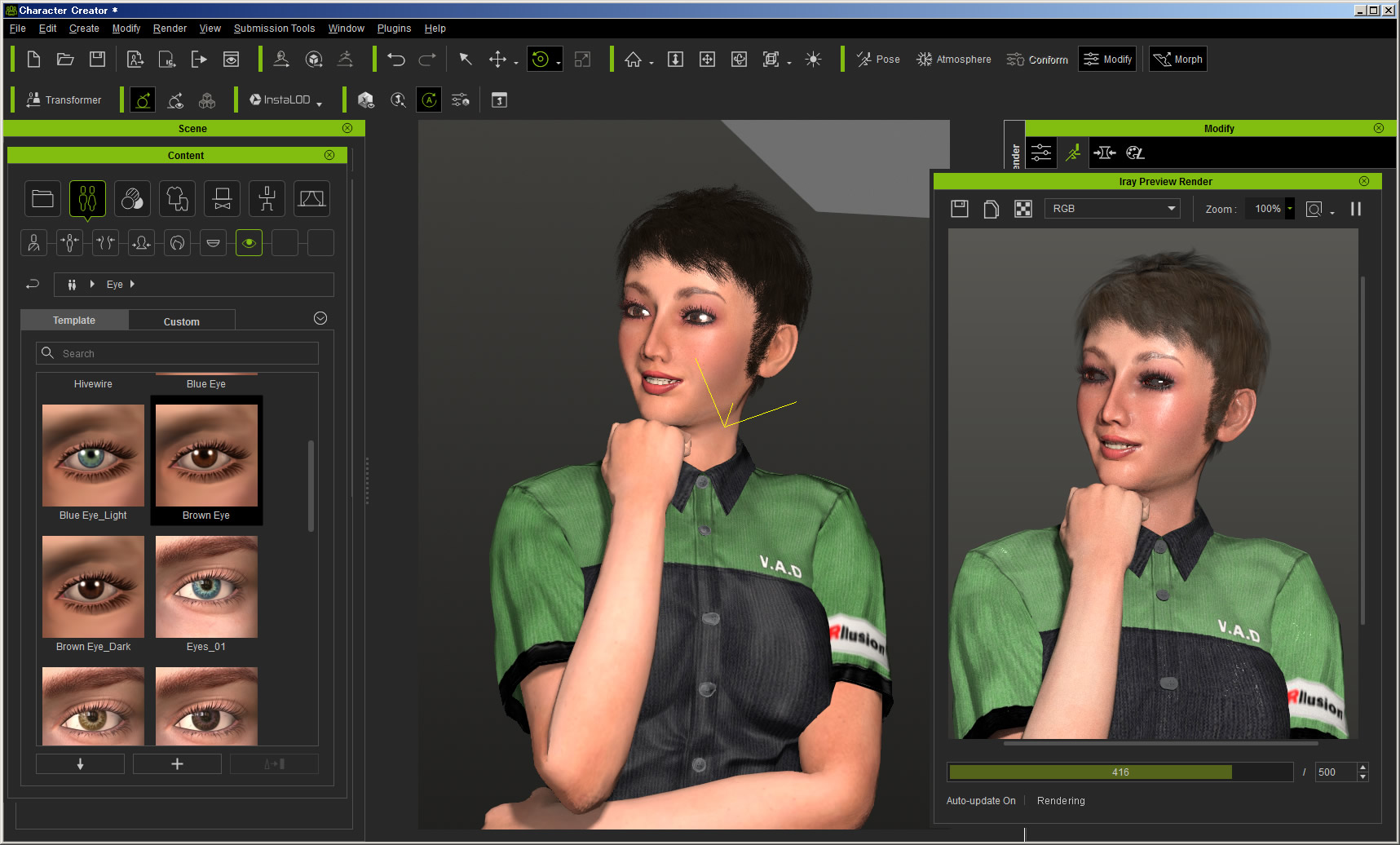Toggle the Rotate tool in toolbar
This screenshot has width=1400, height=845.
tap(540, 60)
